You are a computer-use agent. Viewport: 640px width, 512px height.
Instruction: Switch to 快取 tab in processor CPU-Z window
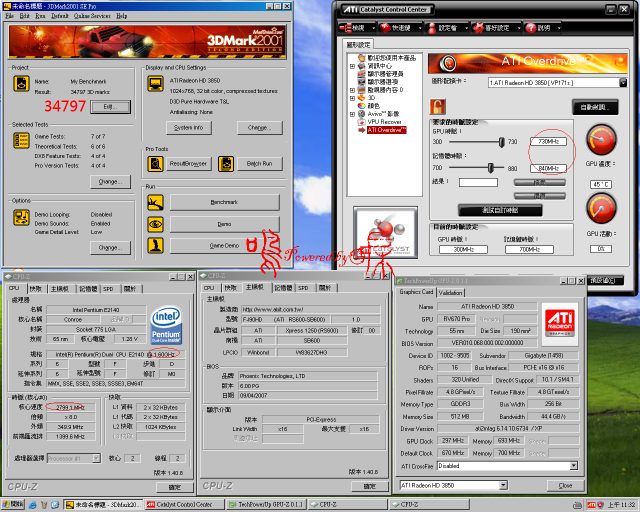click(x=36, y=289)
